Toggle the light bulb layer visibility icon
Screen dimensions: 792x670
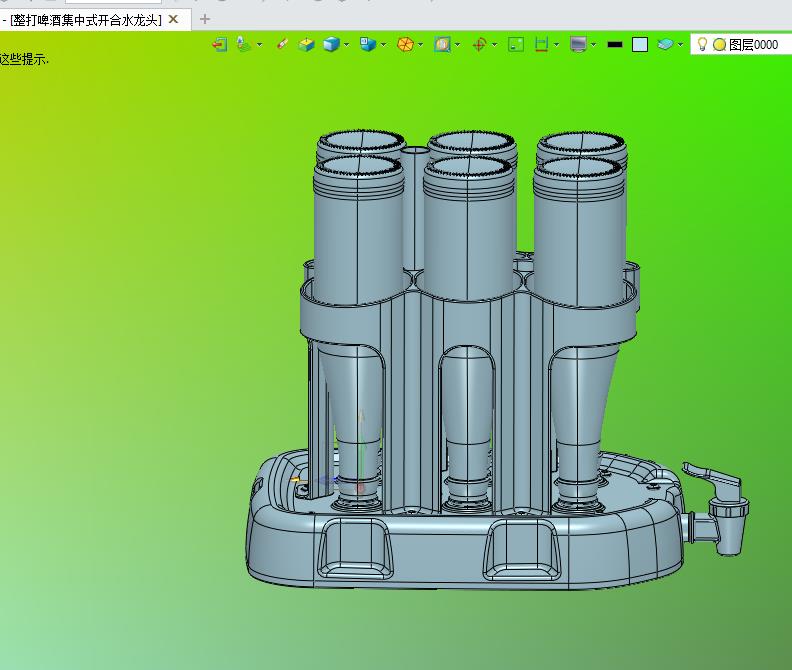click(x=702, y=44)
